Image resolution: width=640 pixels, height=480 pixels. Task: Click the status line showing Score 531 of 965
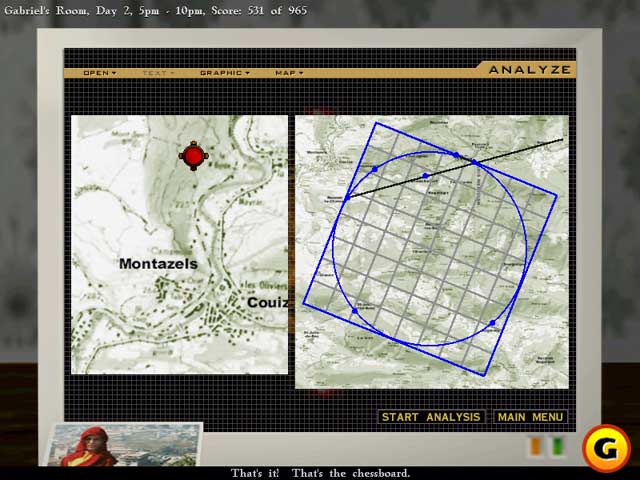pos(155,11)
